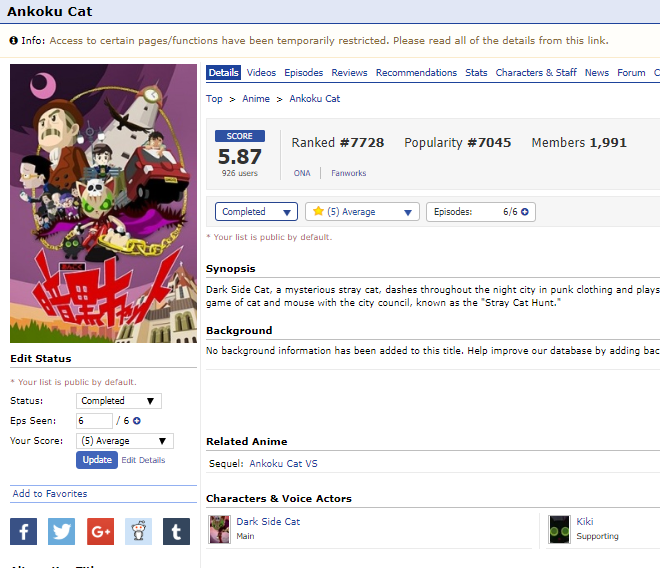Open the (5) Average rating dropdown with star
The height and width of the screenshot is (568, 660).
[362, 211]
